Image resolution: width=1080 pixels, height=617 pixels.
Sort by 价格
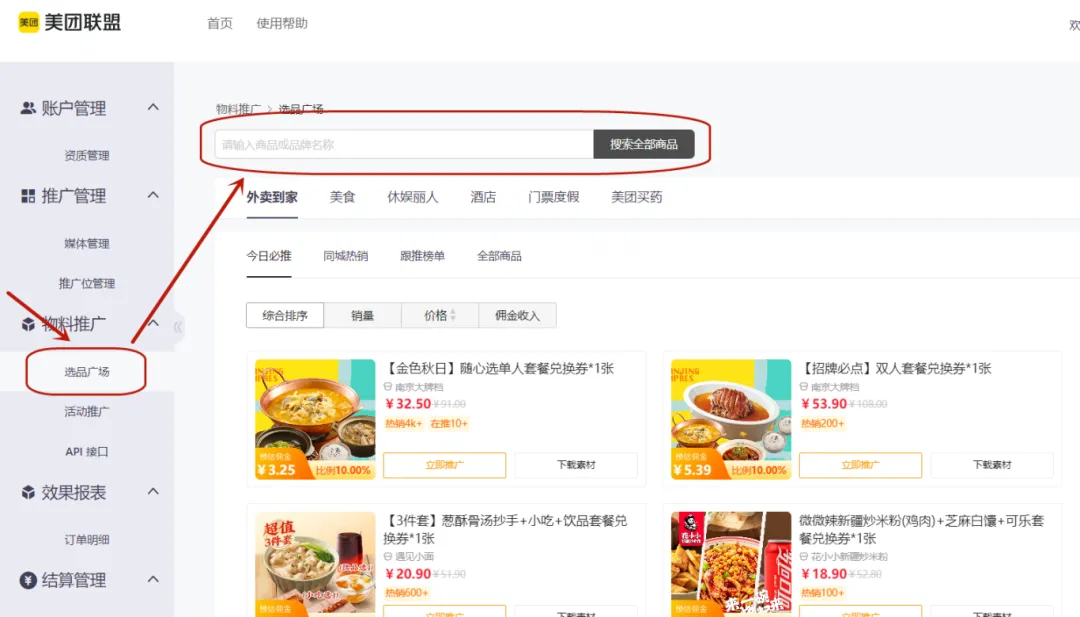[x=439, y=315]
